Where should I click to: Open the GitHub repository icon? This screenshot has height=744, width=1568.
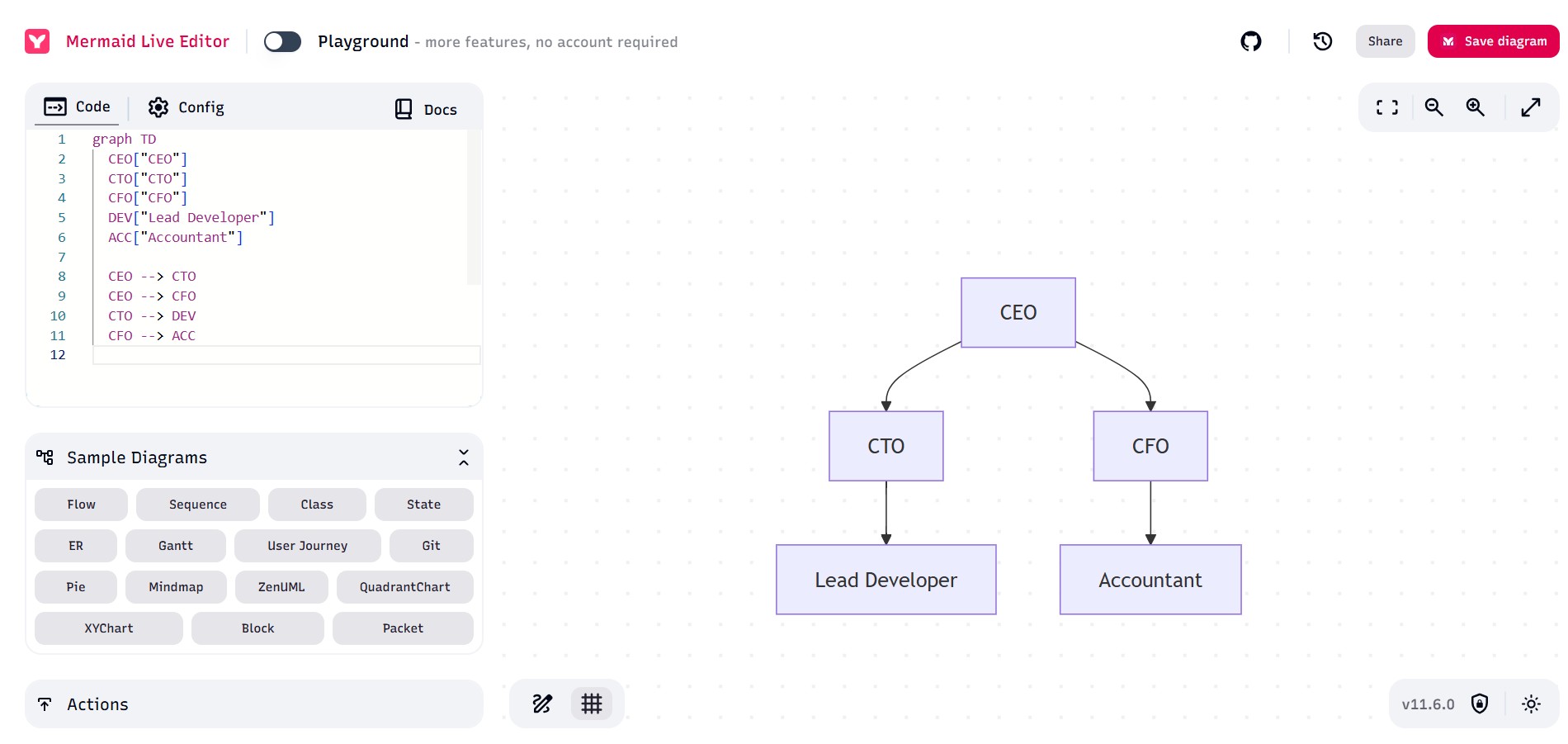pyautogui.click(x=1251, y=41)
